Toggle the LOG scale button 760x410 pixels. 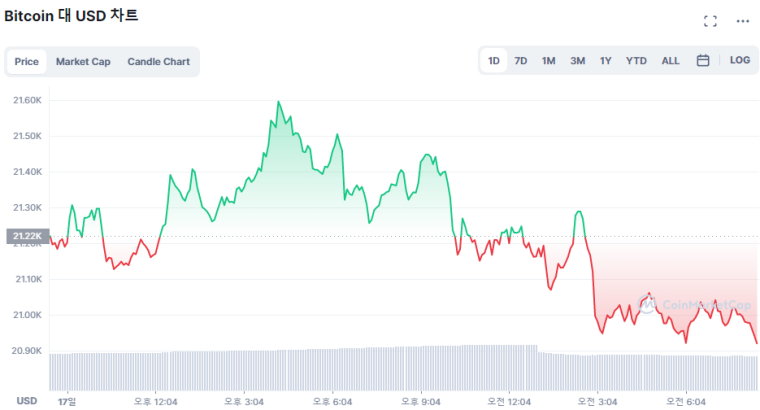[740, 60]
